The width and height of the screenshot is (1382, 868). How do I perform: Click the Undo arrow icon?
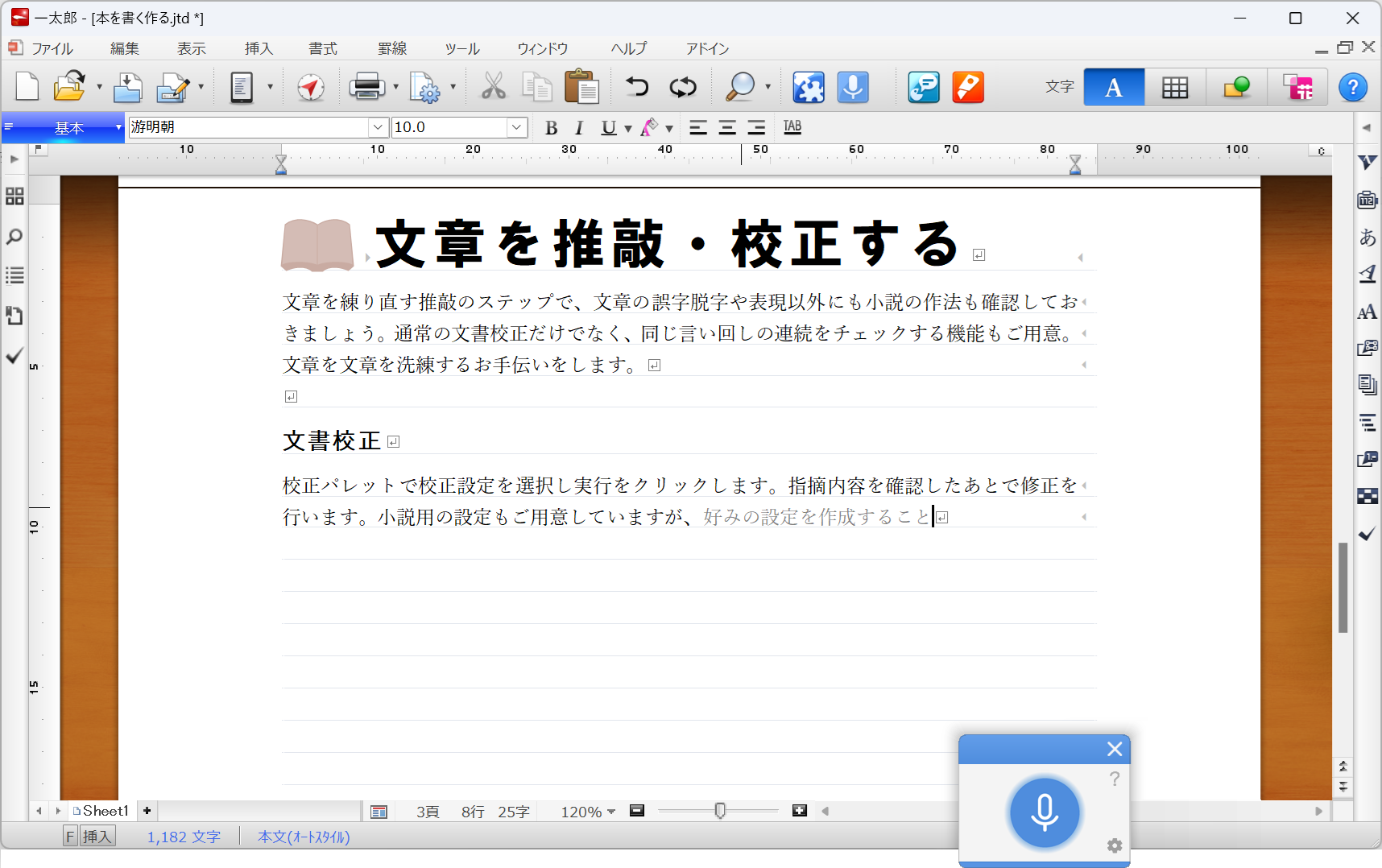[x=637, y=87]
